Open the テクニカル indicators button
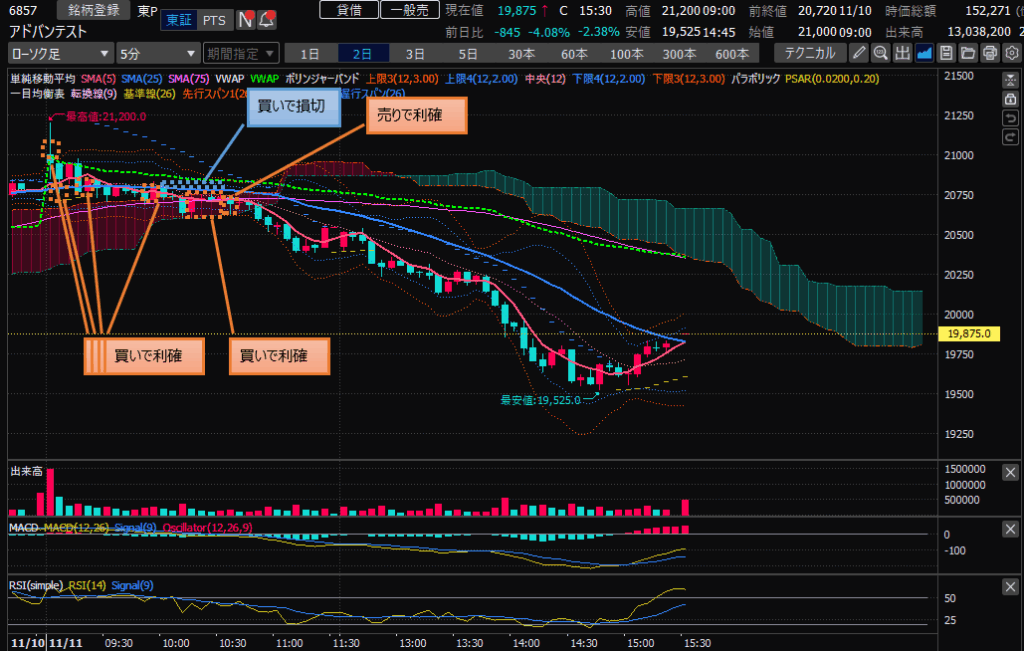The width and height of the screenshot is (1024, 651). [810, 53]
